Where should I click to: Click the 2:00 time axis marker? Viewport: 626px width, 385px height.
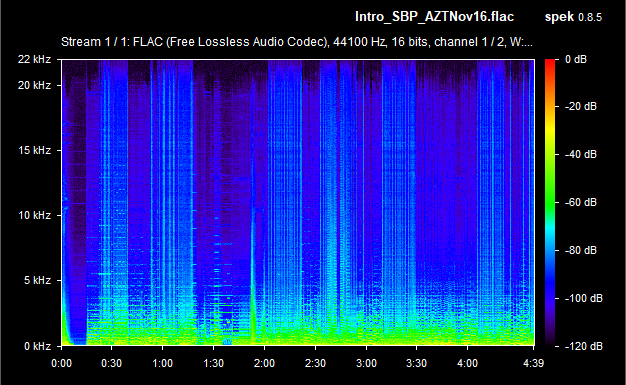click(x=264, y=363)
